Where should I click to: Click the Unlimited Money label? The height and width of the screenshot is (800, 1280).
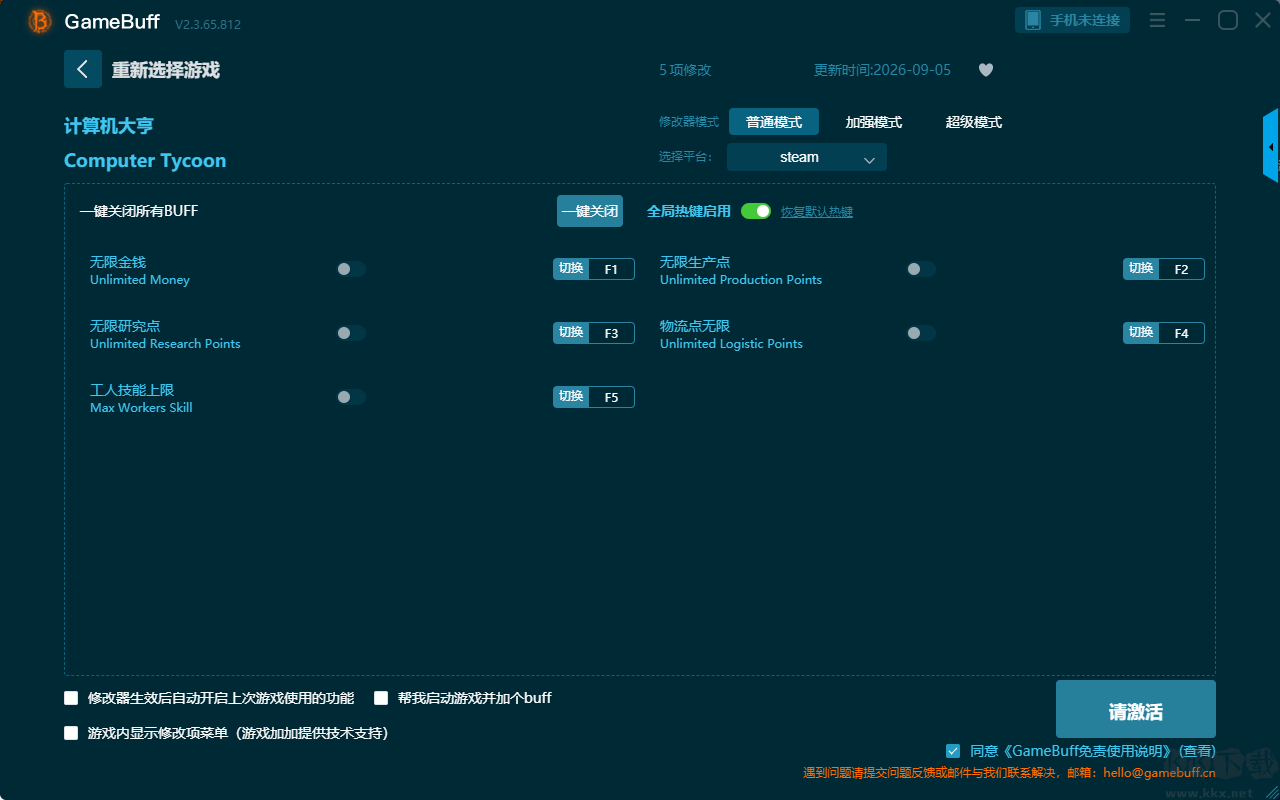(140, 280)
